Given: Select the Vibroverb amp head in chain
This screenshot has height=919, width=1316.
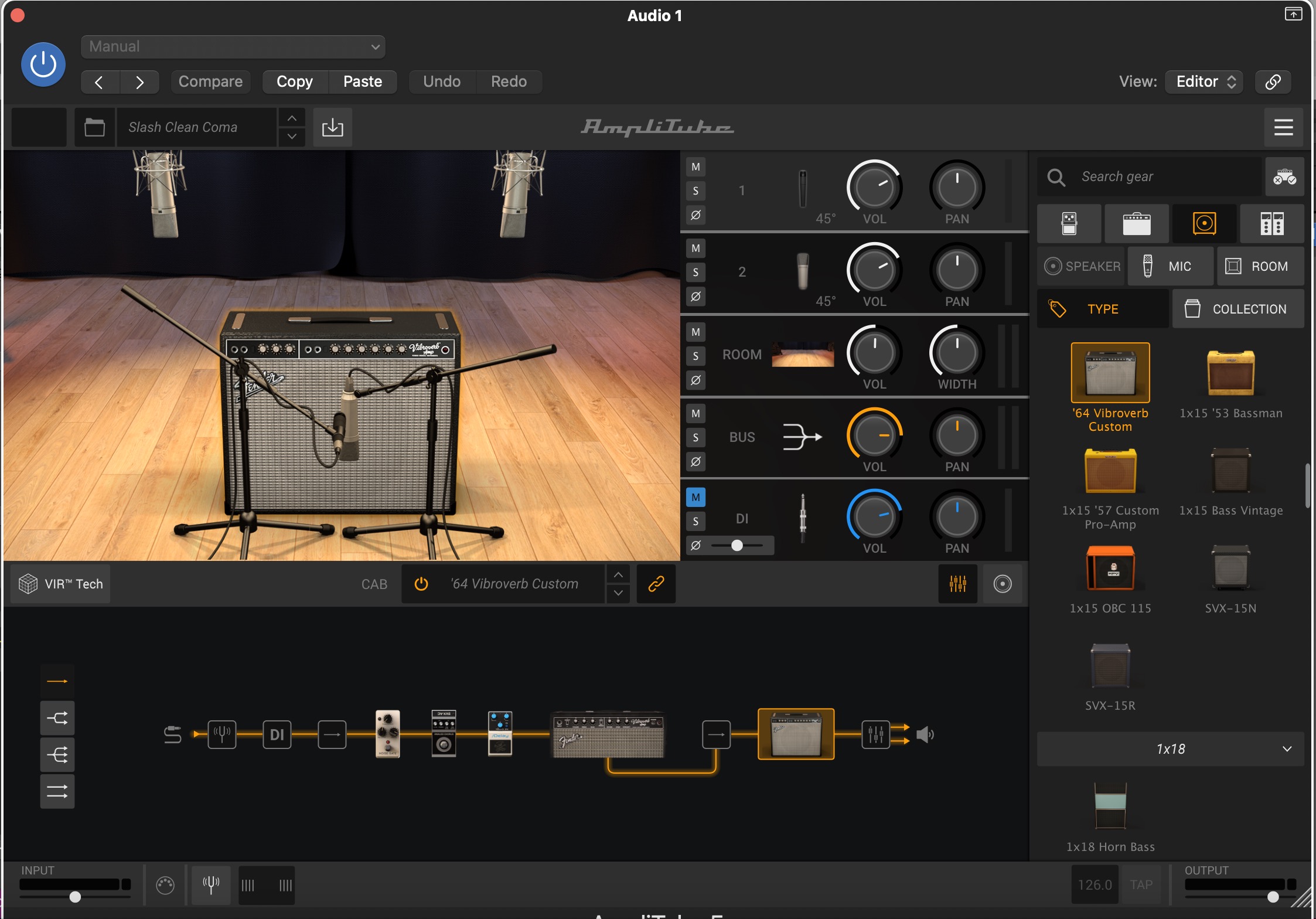Looking at the screenshot, I should click(609, 734).
